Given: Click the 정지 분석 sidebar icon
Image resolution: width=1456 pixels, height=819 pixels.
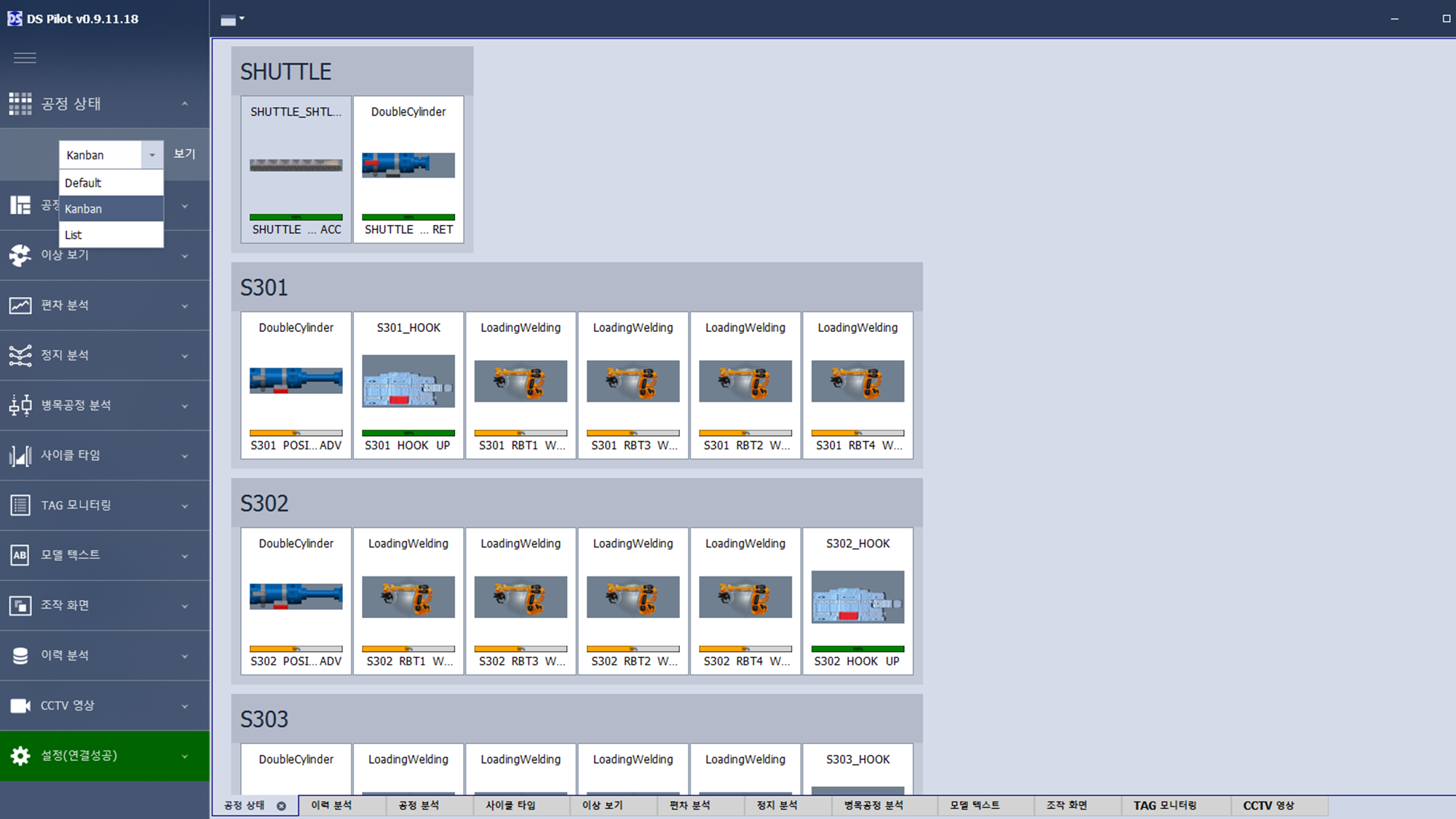Looking at the screenshot, I should click(x=20, y=355).
